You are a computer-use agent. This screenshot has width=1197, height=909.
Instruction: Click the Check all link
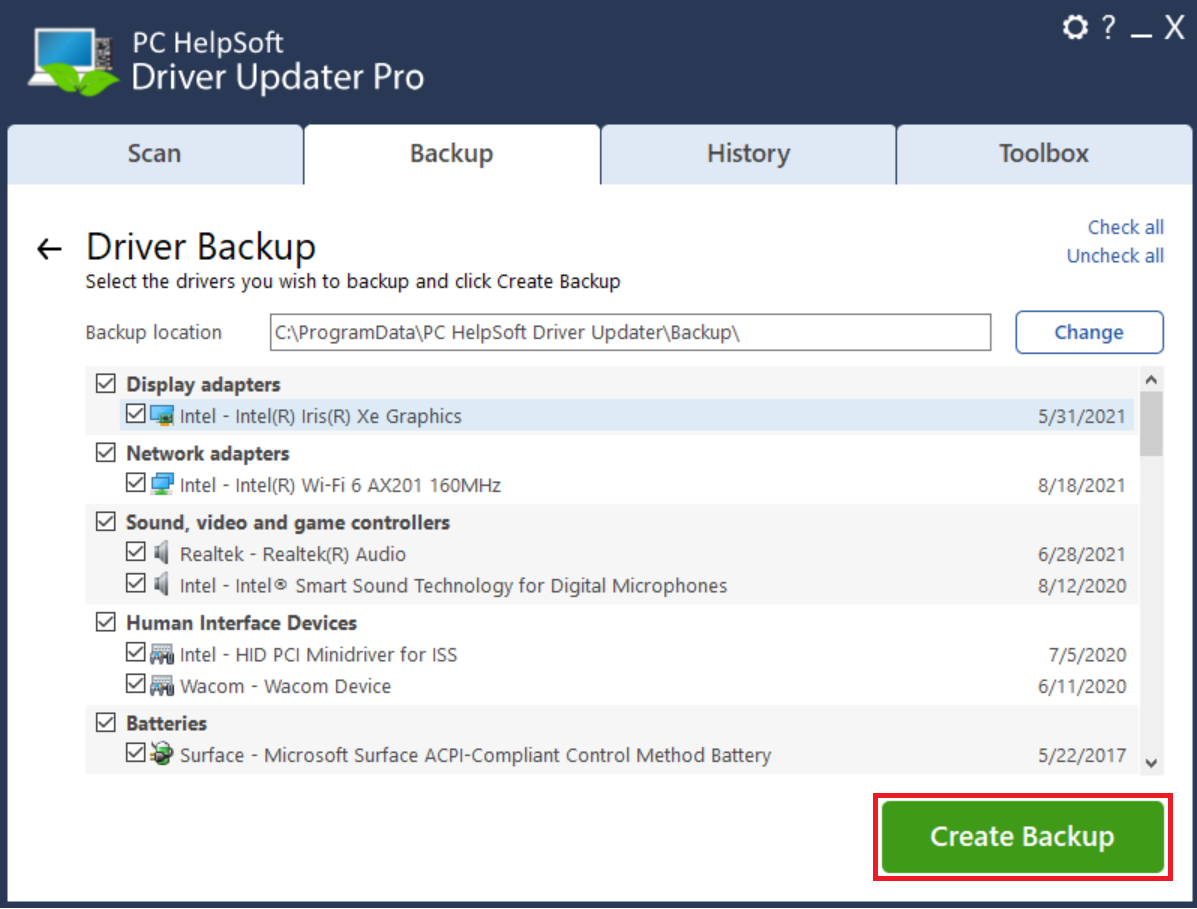coord(1126,227)
